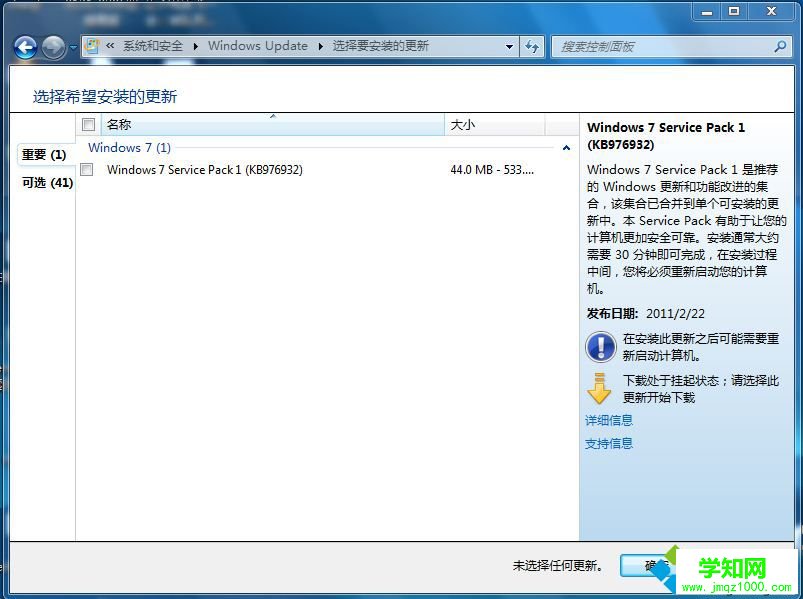
Task: Click the Control Panel icon in the breadcrumb bar
Action: pos(92,46)
